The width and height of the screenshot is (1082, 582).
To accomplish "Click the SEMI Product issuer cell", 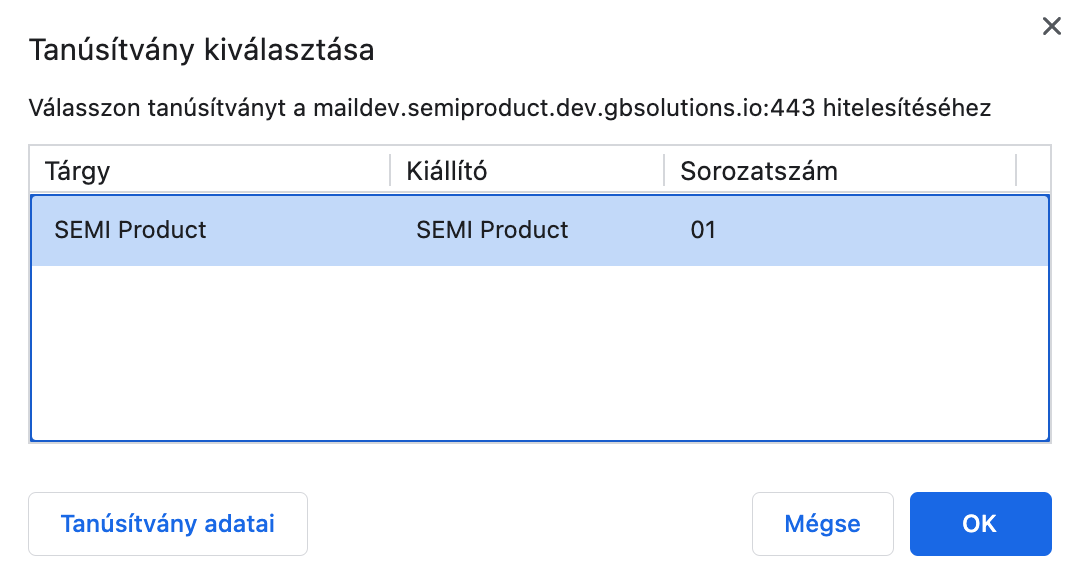I will (x=492, y=230).
